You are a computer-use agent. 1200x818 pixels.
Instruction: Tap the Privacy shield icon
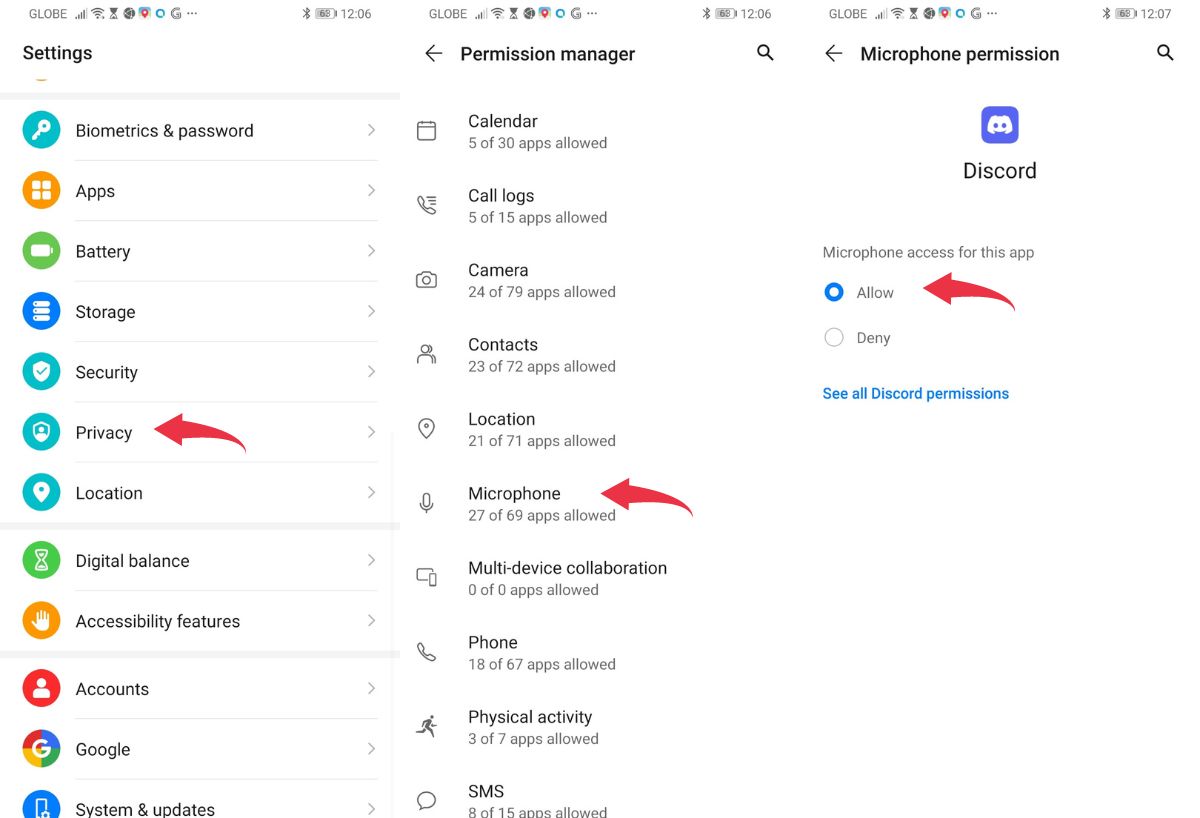(41, 432)
